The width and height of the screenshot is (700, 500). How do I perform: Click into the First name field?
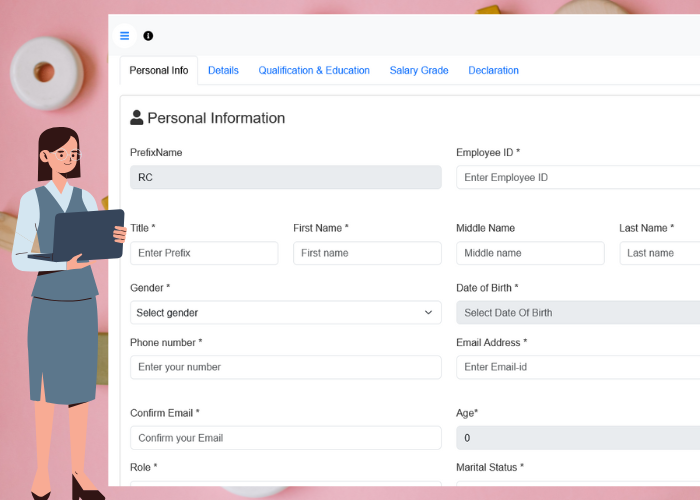pyautogui.click(x=367, y=253)
